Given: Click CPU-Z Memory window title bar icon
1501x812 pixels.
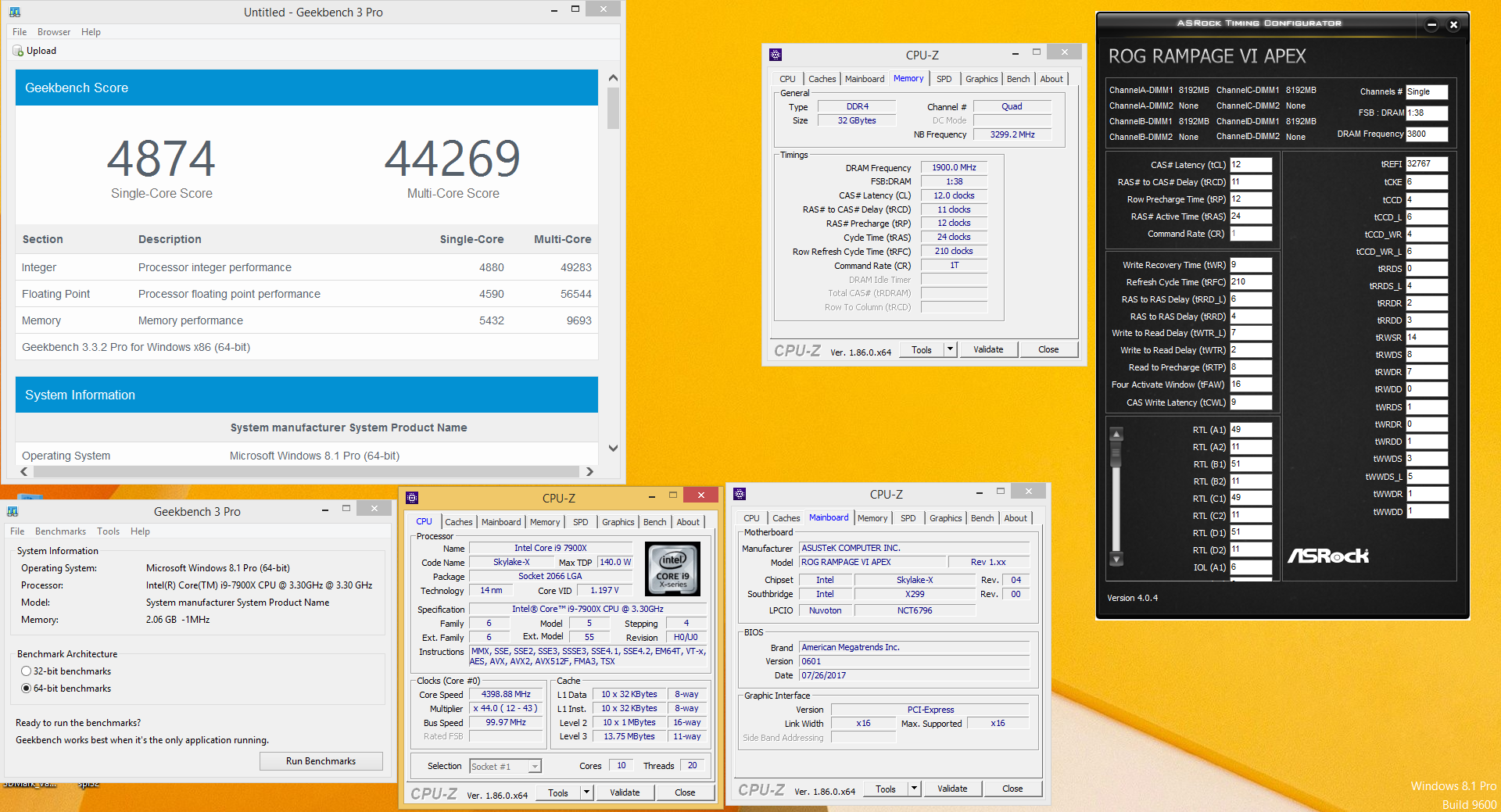Looking at the screenshot, I should pos(776,55).
